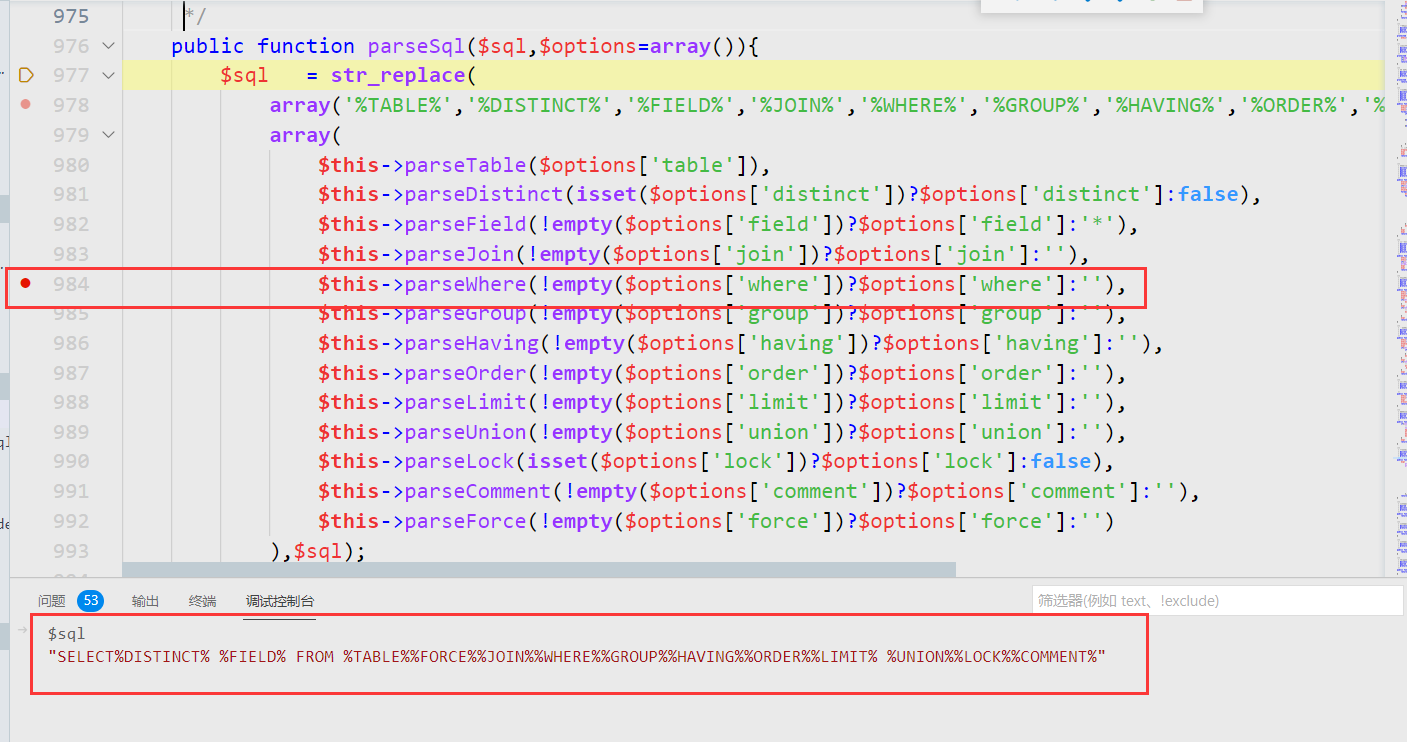Focus the 筛选器 filter input box

1217,601
